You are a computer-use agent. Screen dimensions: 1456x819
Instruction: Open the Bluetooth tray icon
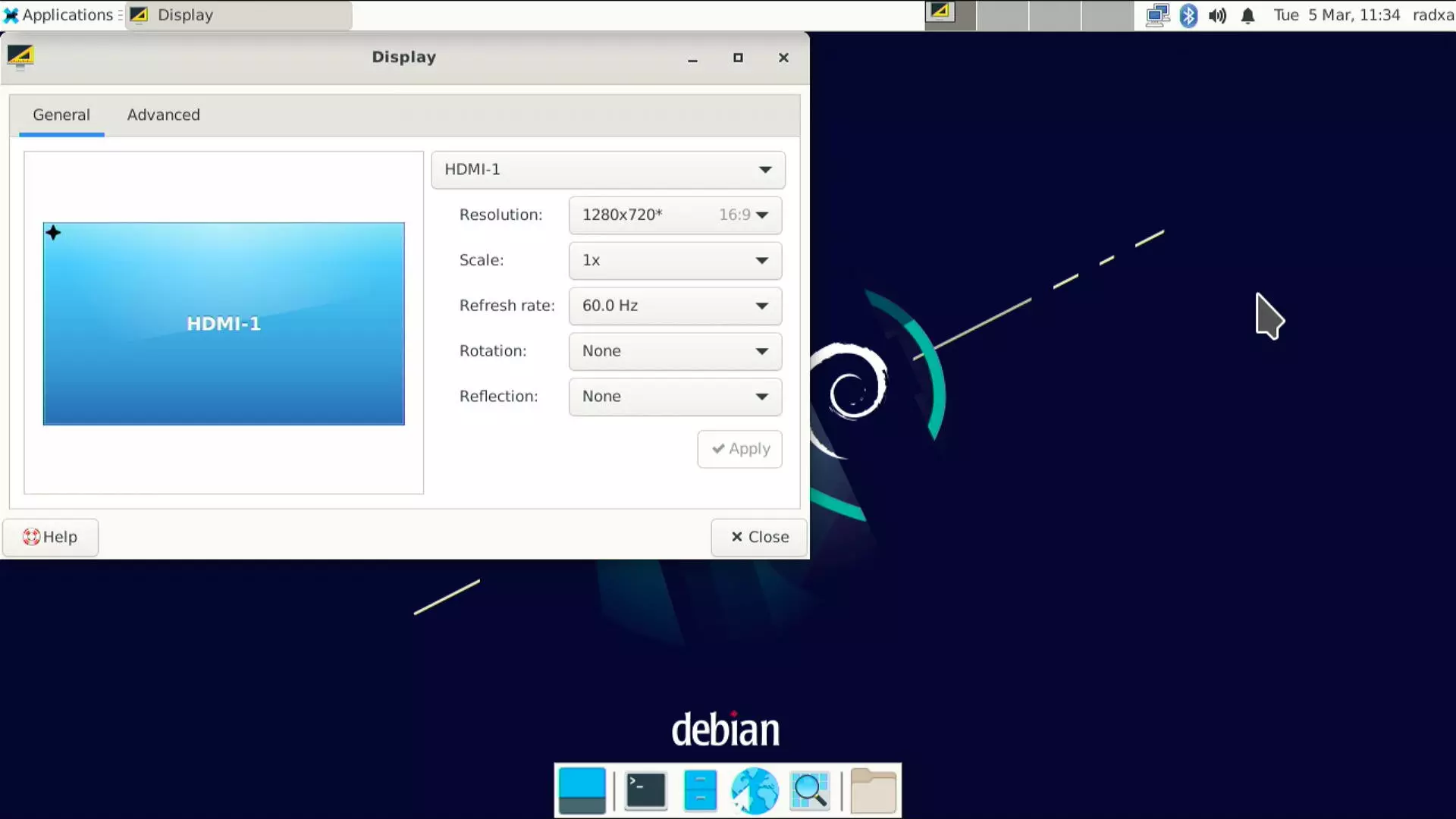(1188, 15)
